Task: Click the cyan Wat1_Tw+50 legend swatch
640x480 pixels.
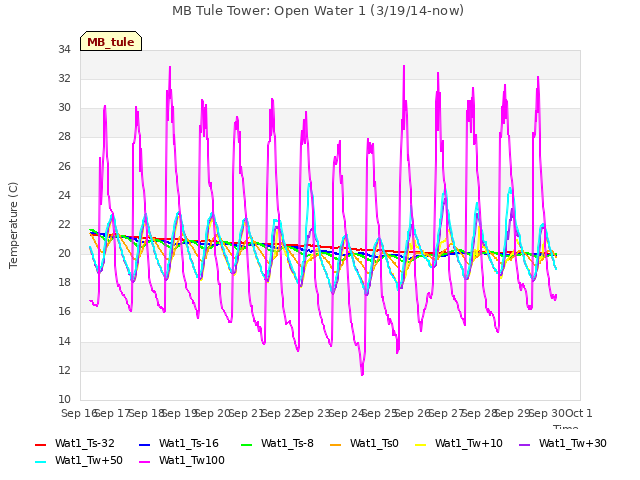Action: (41, 462)
